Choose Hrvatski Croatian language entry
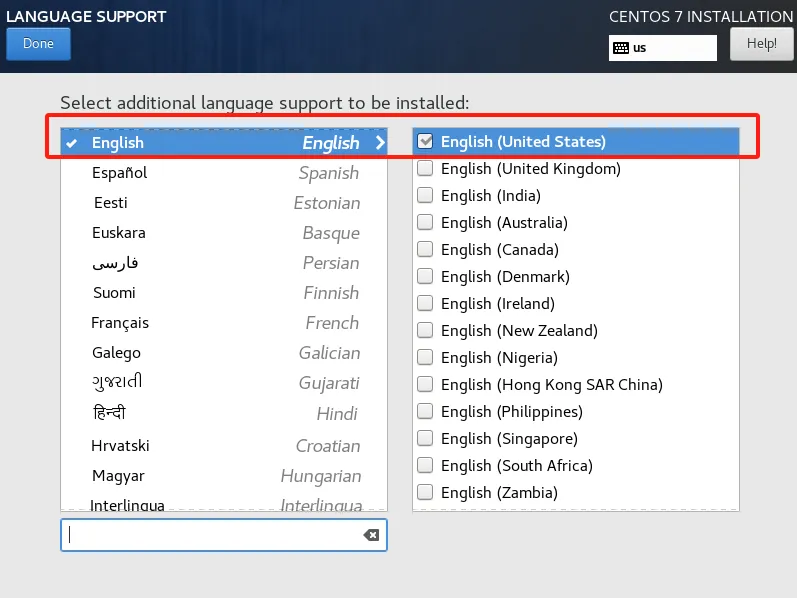The image size is (797, 598). tap(224, 446)
